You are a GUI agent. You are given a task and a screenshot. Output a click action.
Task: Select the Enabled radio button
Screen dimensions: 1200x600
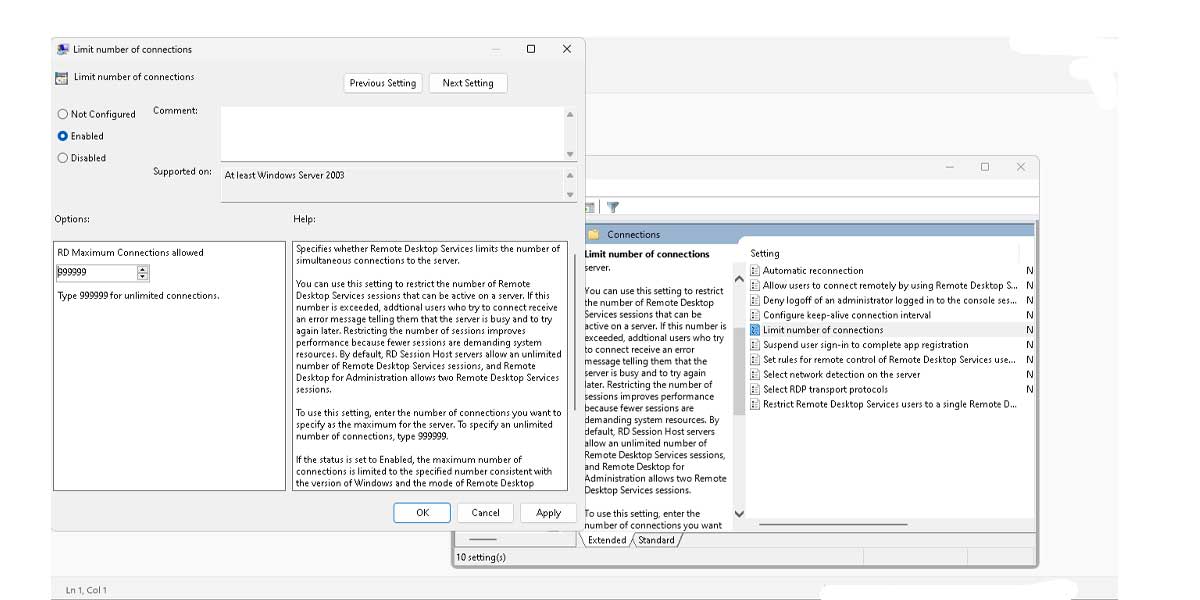[63, 136]
